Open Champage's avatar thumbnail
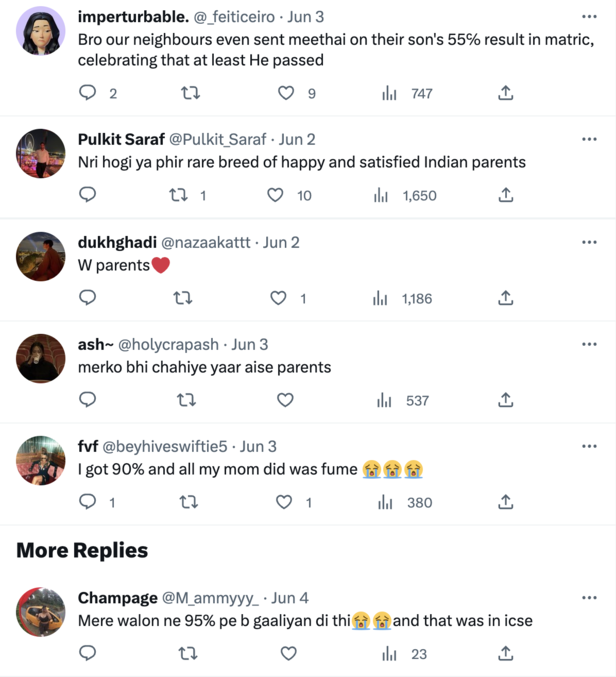This screenshot has width=616, height=677. pos(41,612)
